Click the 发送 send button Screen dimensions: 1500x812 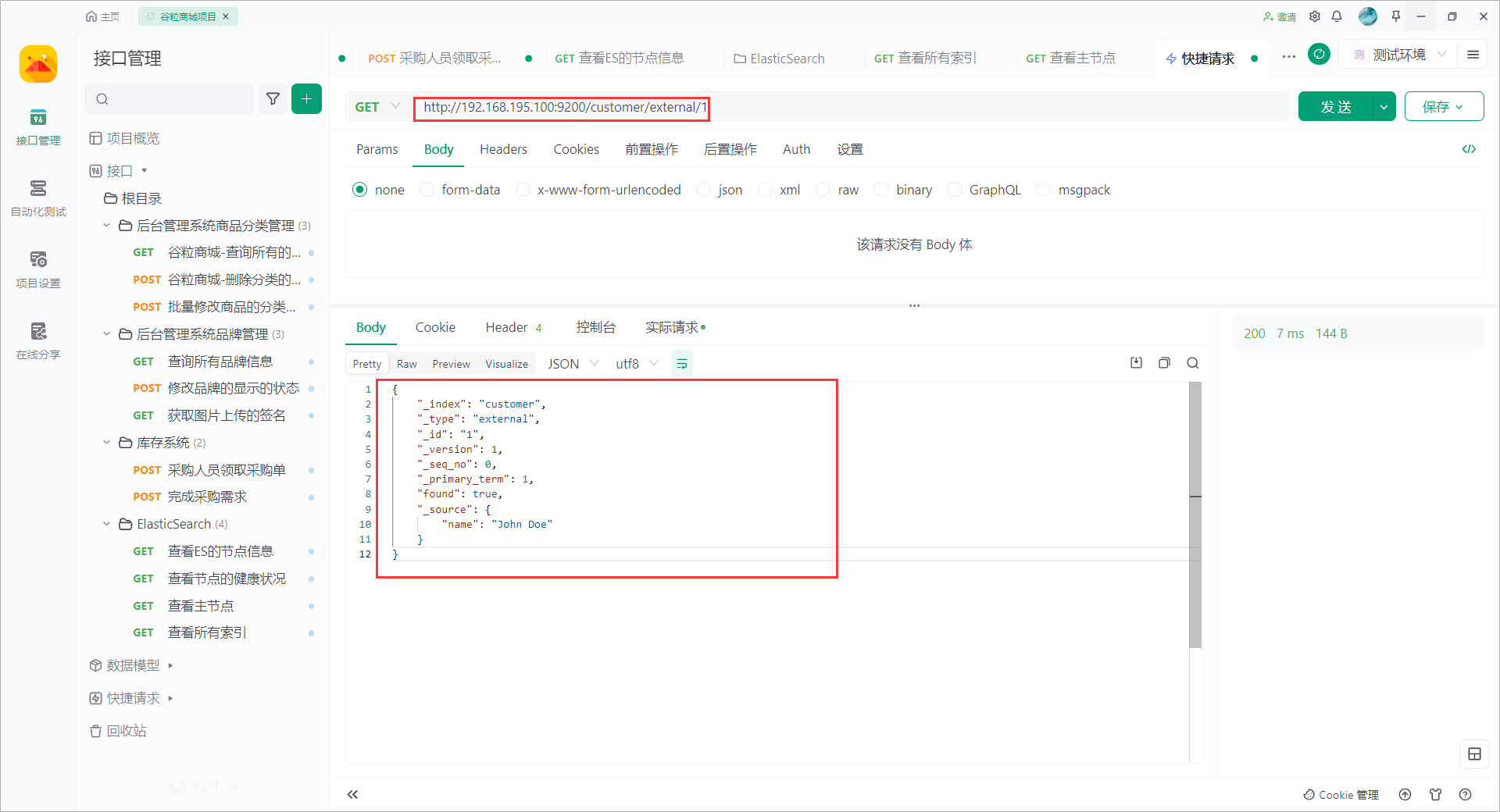[1335, 107]
